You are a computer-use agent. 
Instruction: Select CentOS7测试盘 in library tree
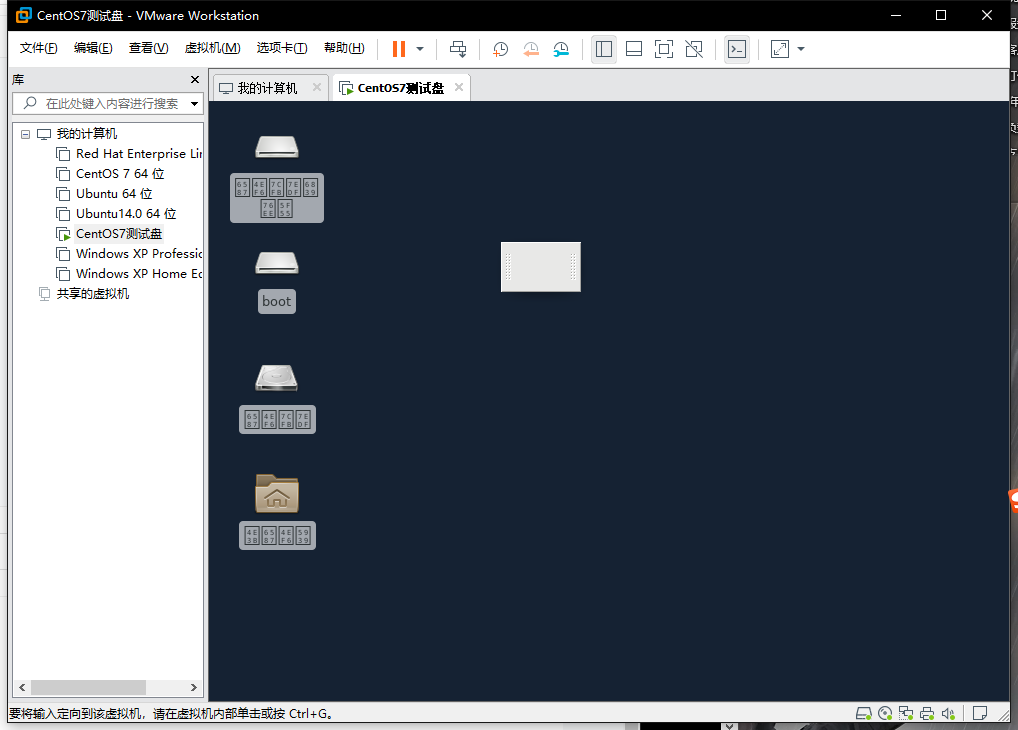(119, 234)
